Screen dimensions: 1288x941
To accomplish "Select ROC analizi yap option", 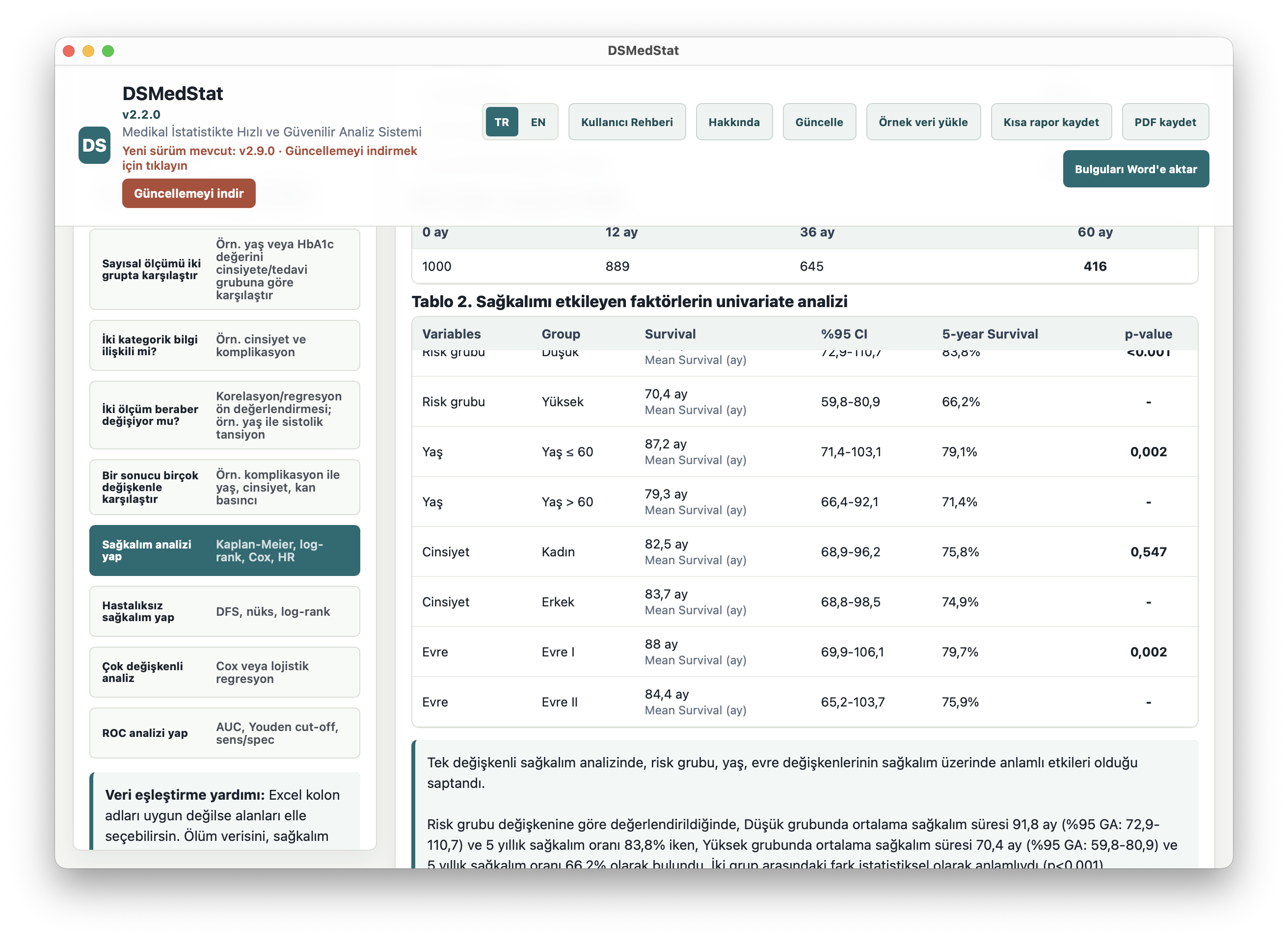I will pos(224,733).
